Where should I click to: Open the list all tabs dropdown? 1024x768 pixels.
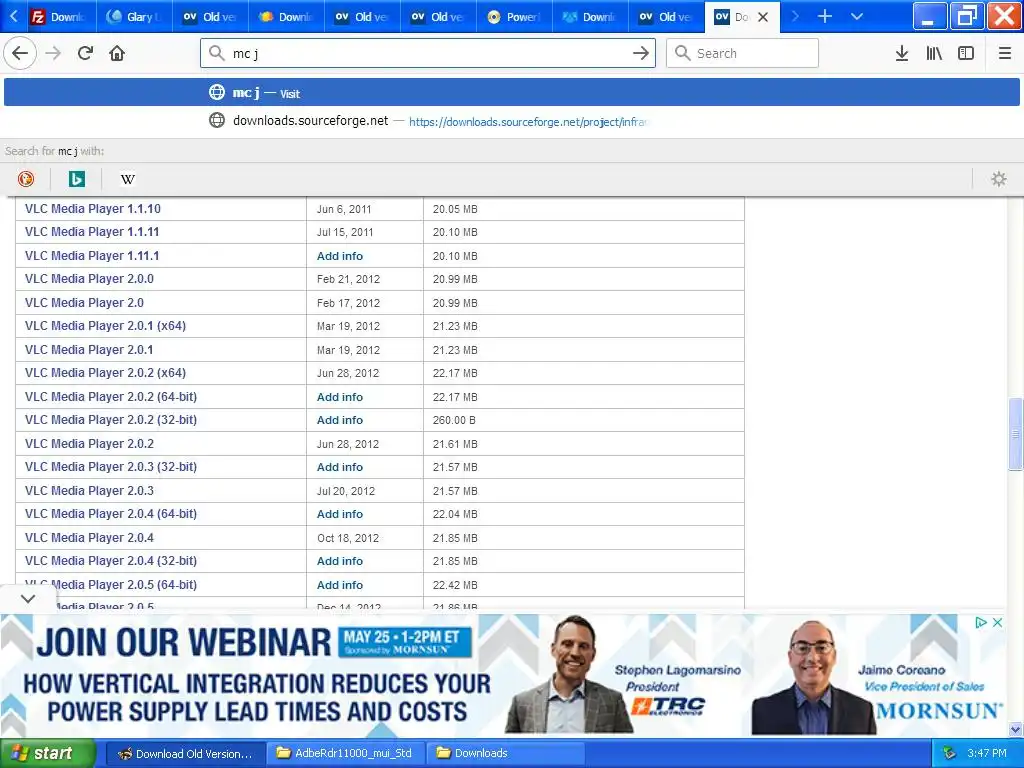pyautogui.click(x=857, y=16)
